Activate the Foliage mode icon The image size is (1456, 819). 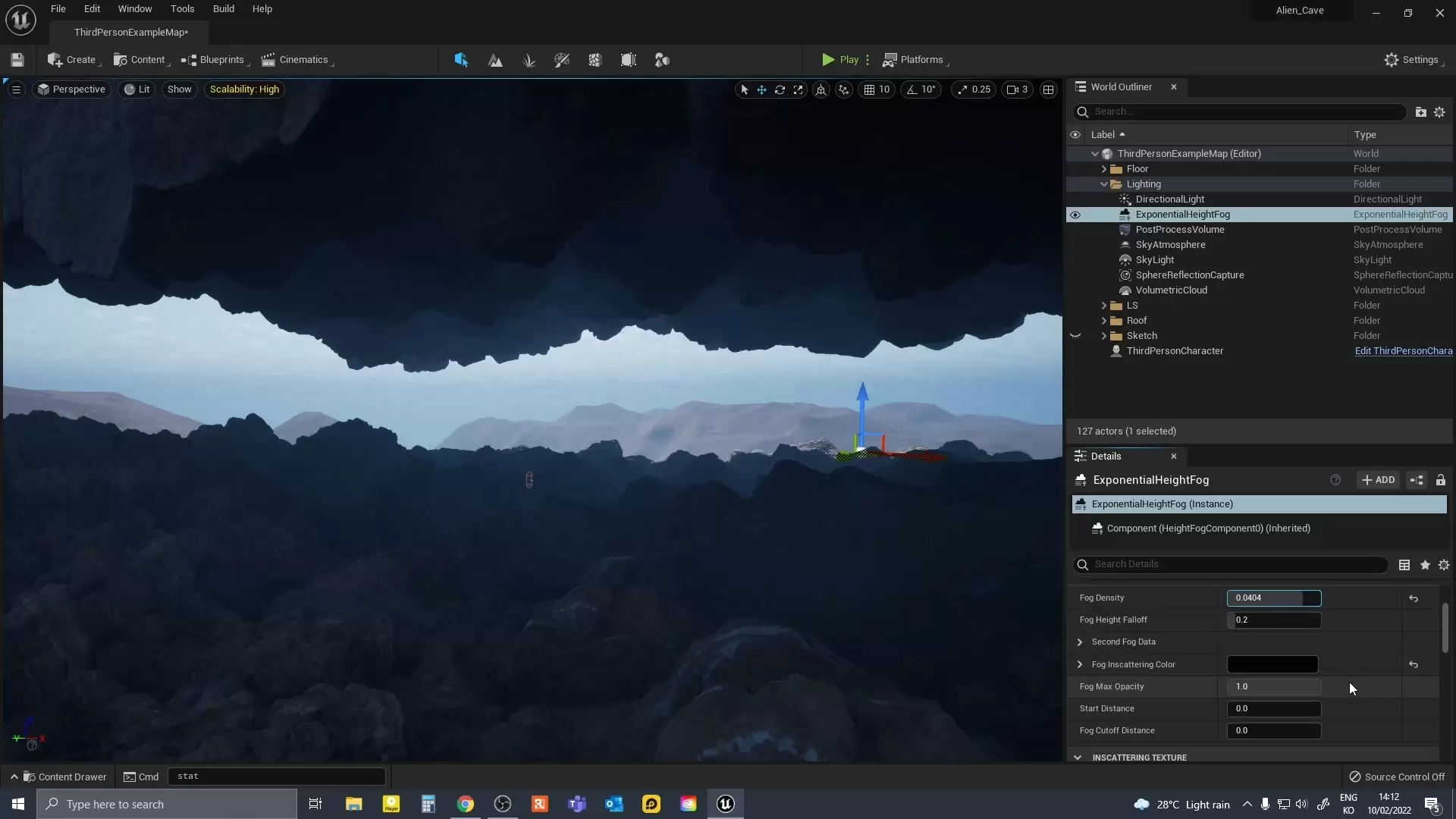click(529, 60)
